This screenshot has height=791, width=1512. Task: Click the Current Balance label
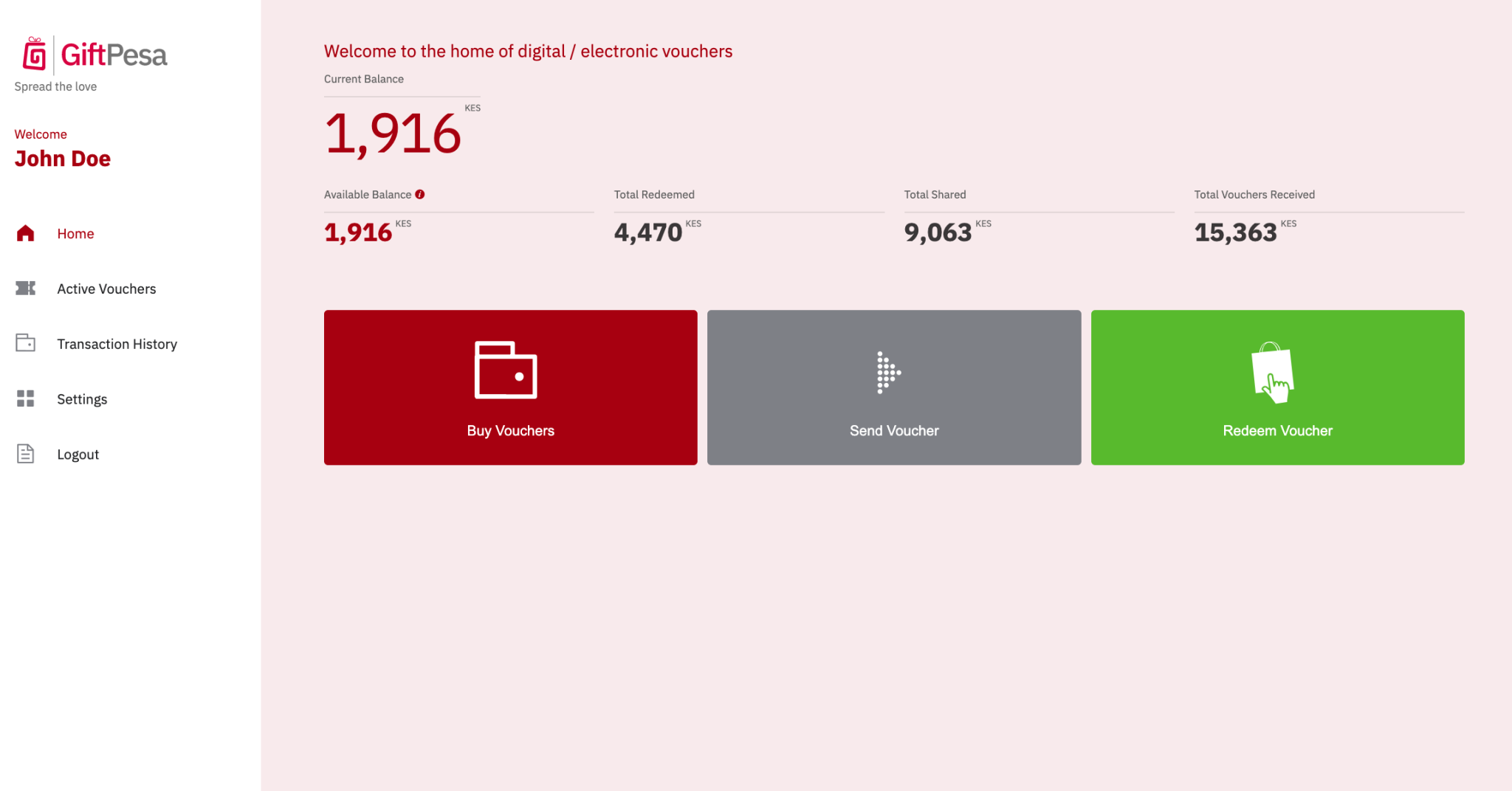click(x=364, y=79)
